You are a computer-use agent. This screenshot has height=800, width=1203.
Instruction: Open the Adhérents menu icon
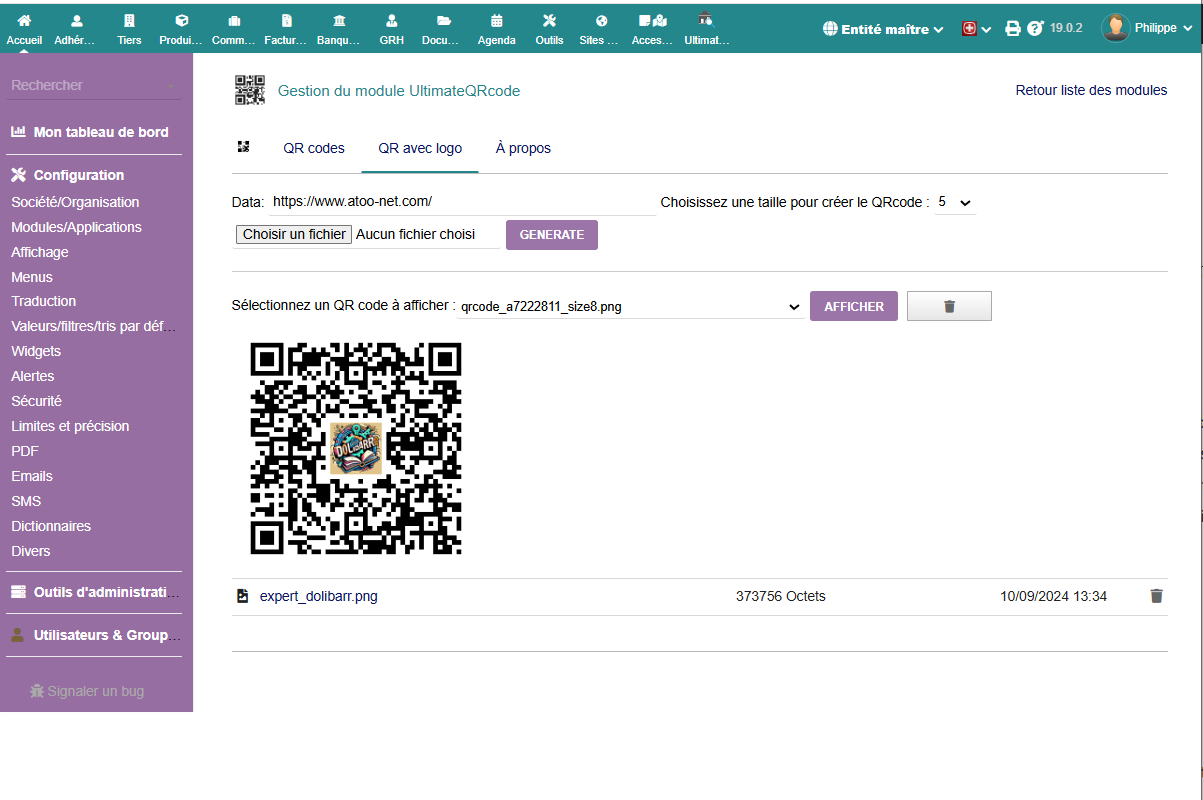pyautogui.click(x=77, y=20)
